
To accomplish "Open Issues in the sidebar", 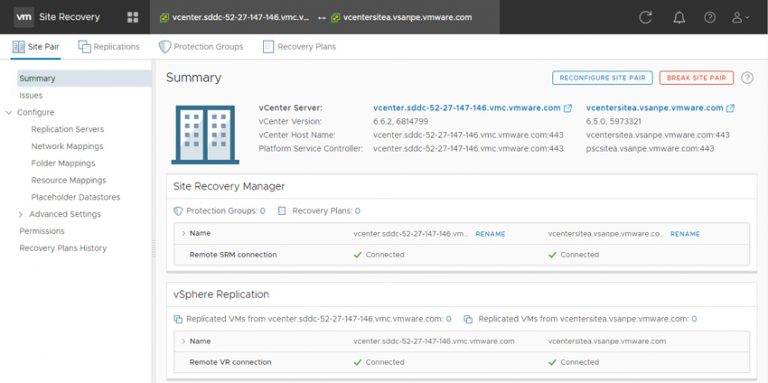I will click(31, 95).
